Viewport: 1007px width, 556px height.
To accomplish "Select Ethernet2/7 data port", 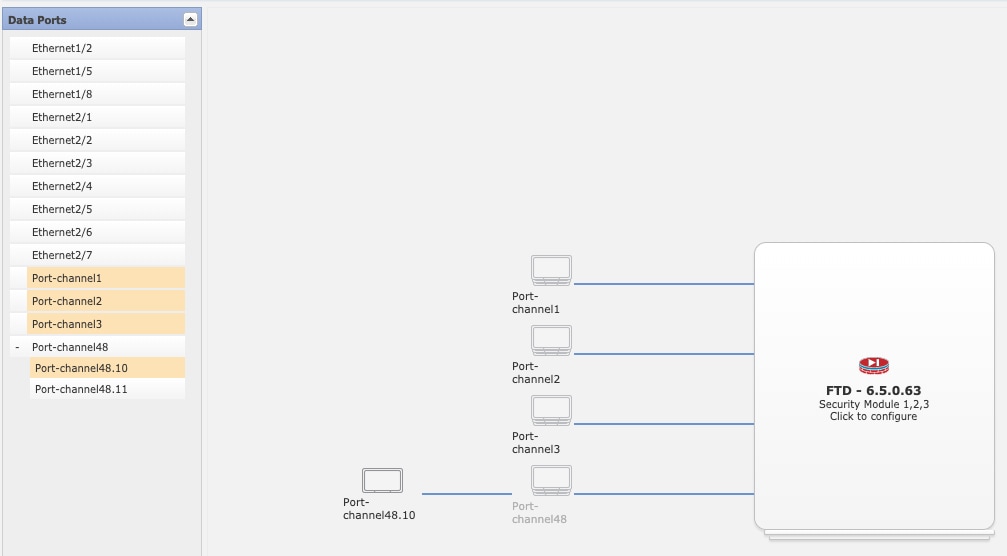I will [98, 256].
